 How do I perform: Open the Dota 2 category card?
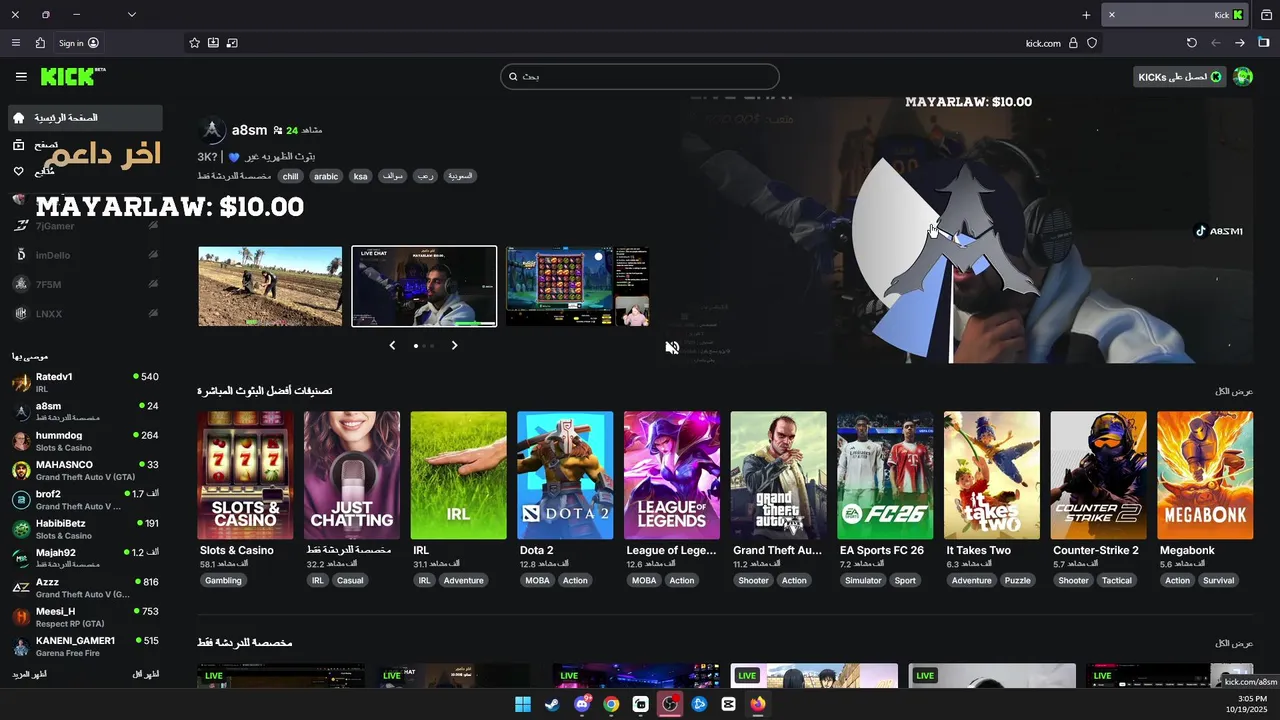[x=565, y=476]
